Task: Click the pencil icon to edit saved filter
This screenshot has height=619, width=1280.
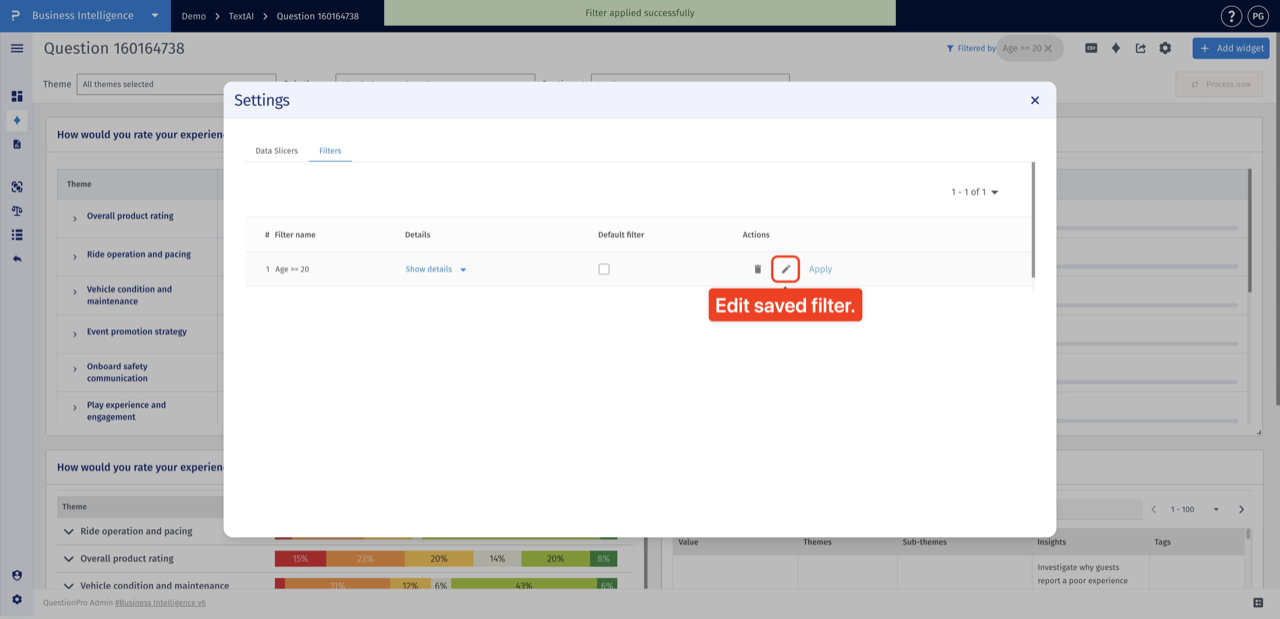Action: tap(785, 269)
